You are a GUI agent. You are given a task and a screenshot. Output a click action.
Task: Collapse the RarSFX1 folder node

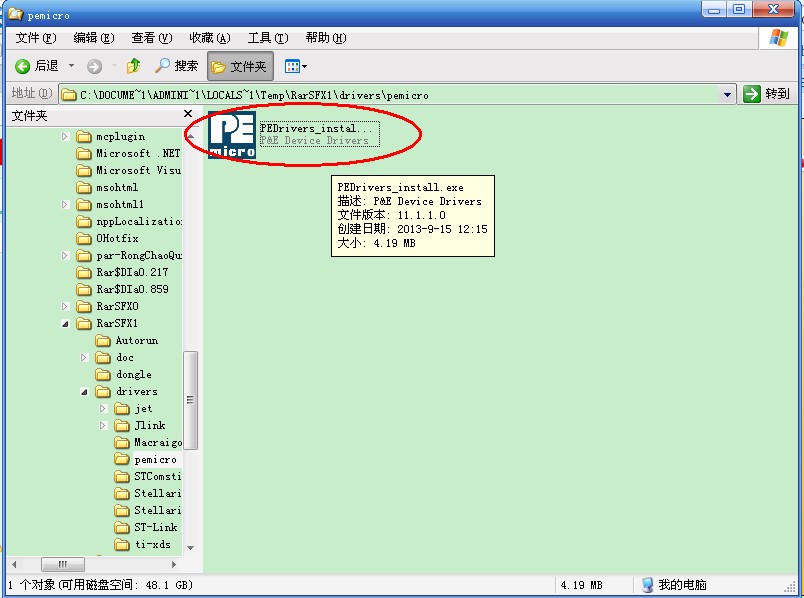point(65,324)
